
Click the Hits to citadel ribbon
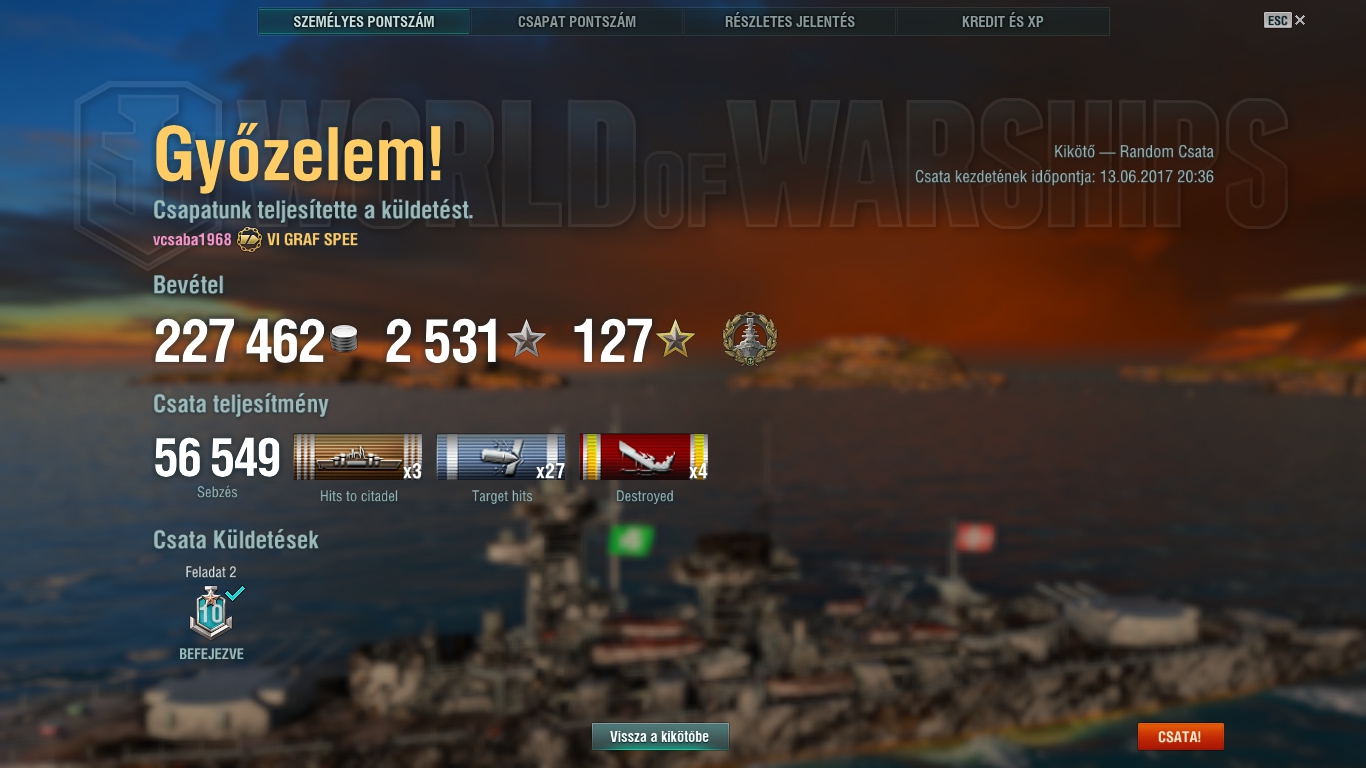click(358, 457)
